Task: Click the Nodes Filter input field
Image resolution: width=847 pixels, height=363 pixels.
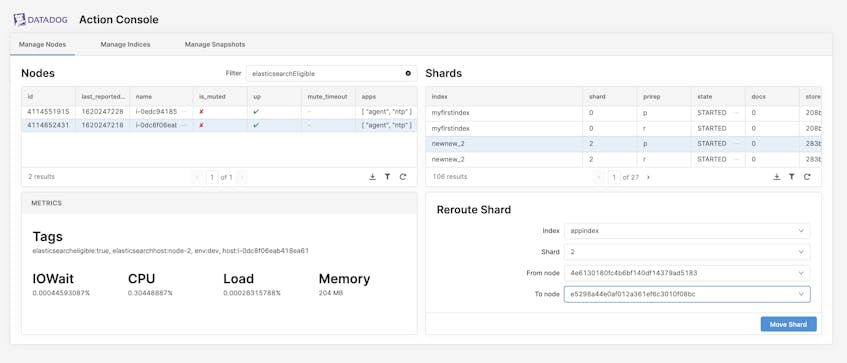Action: tap(331, 73)
